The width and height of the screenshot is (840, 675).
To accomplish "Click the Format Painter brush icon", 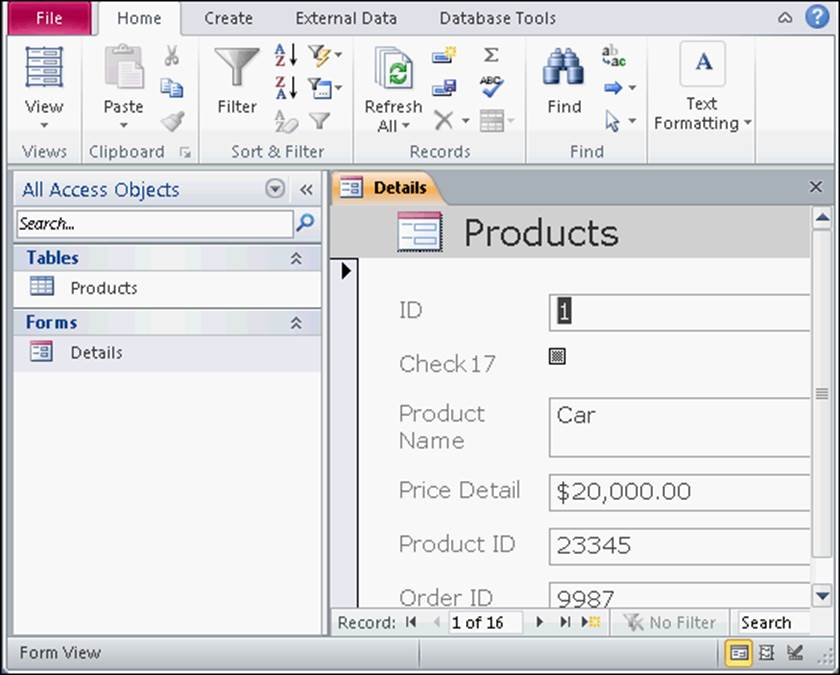I will (x=172, y=121).
